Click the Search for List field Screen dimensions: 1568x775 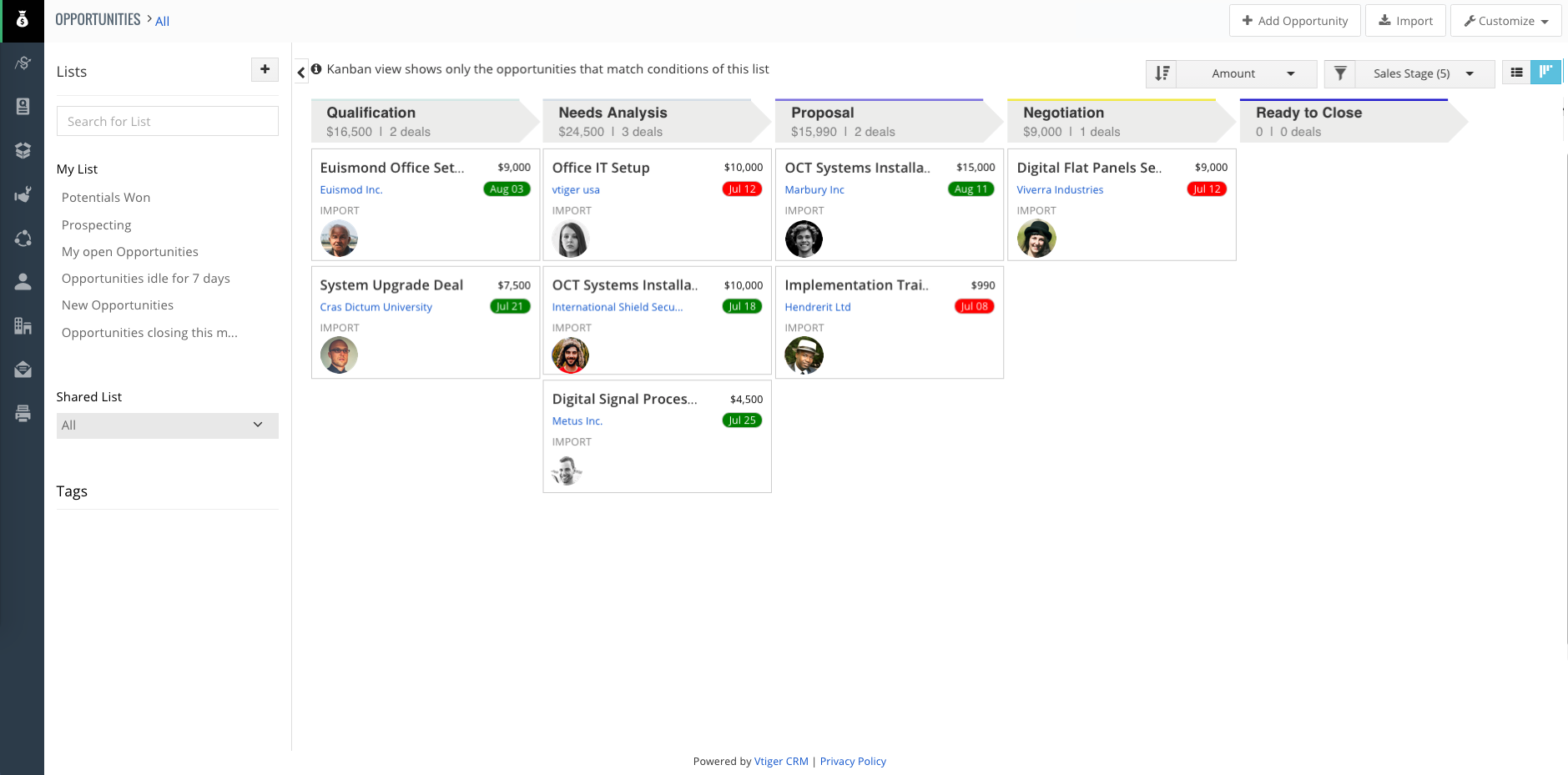[x=167, y=122]
